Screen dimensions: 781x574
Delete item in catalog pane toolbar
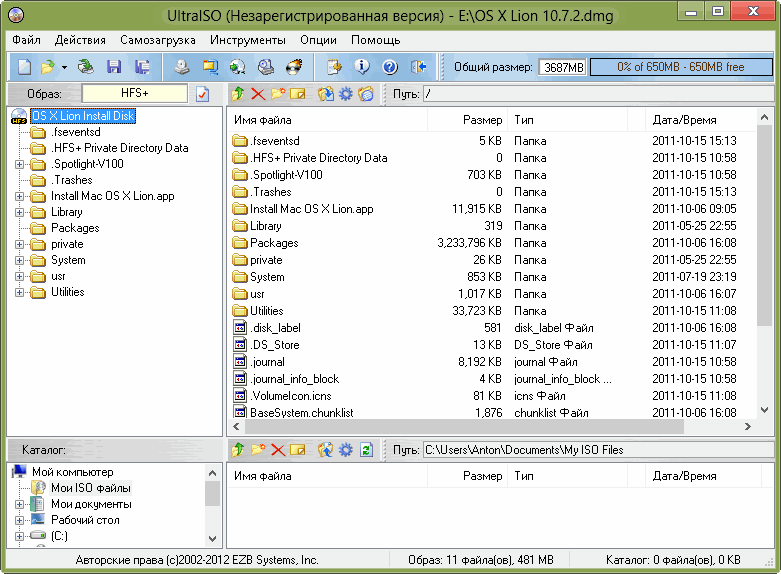coord(278,450)
